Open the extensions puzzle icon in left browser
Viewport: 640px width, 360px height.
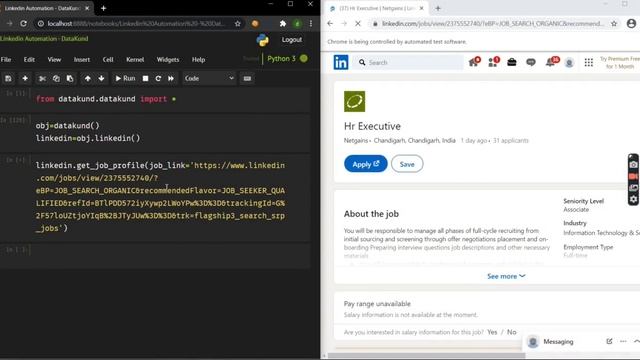click(x=282, y=24)
